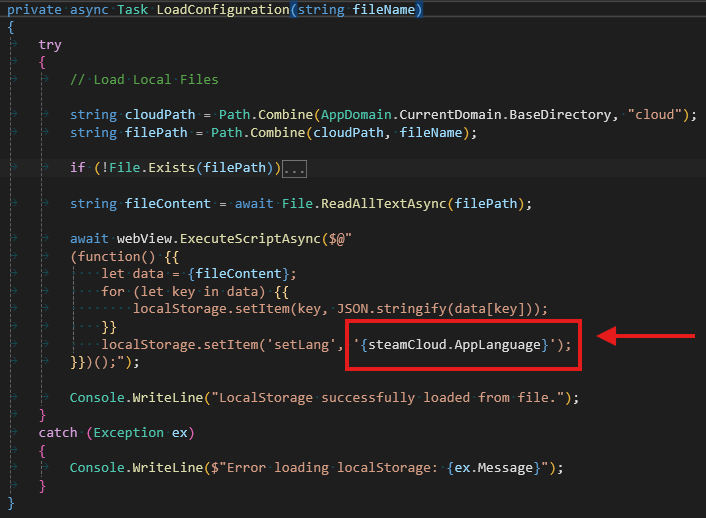Click the "BaseDirectory" property
This screenshot has height=518, width=706.
click(560, 115)
